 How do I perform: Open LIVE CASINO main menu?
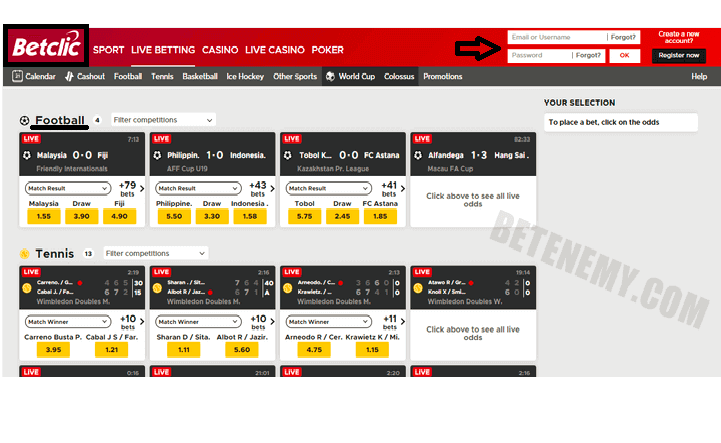pos(275,50)
